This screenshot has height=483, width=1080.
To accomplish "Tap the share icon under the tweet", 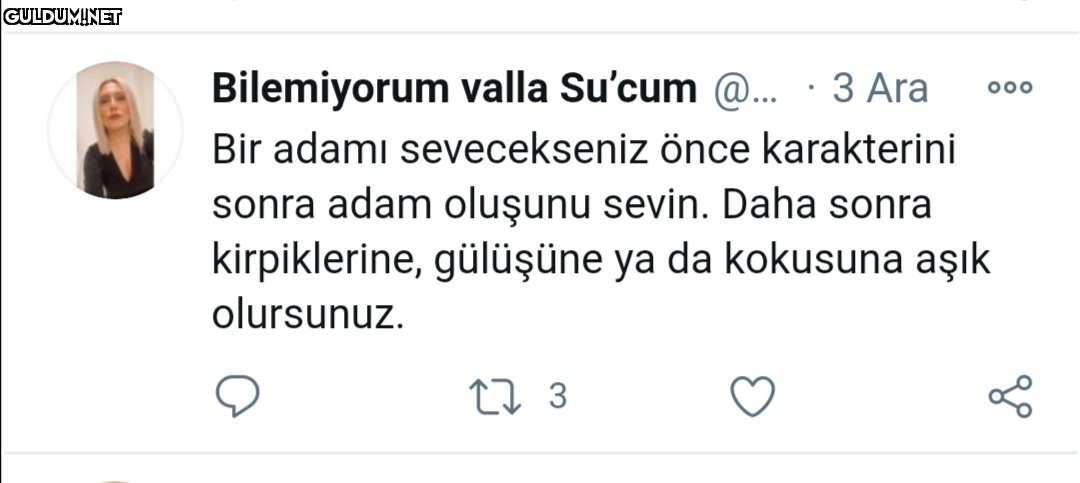I will tap(1010, 397).
